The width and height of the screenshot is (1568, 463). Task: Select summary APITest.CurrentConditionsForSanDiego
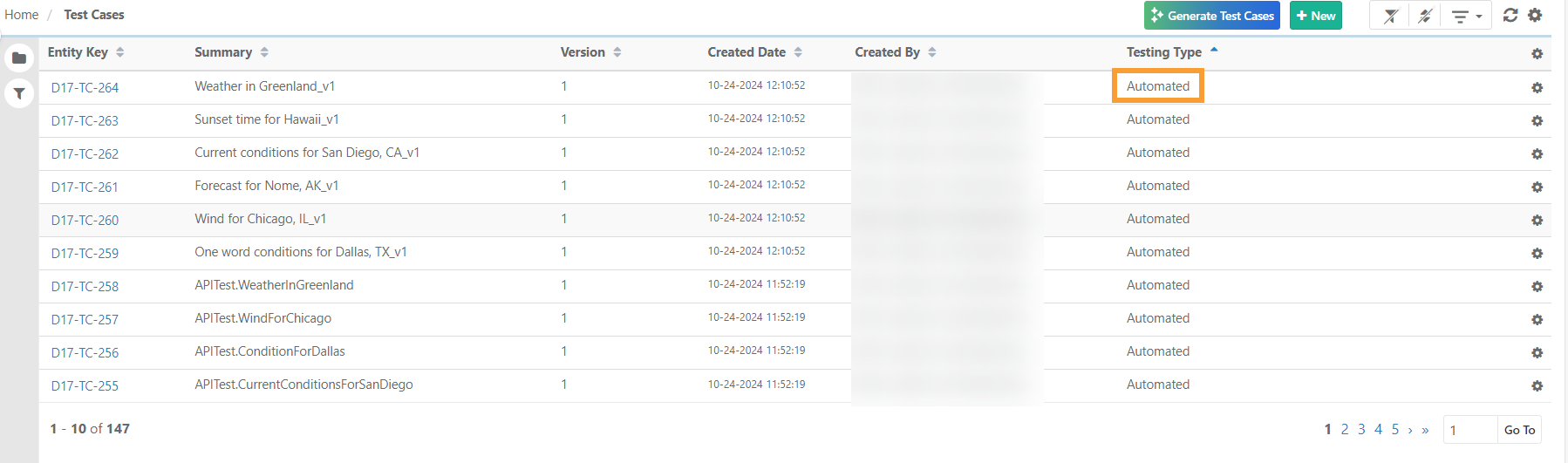click(x=304, y=385)
